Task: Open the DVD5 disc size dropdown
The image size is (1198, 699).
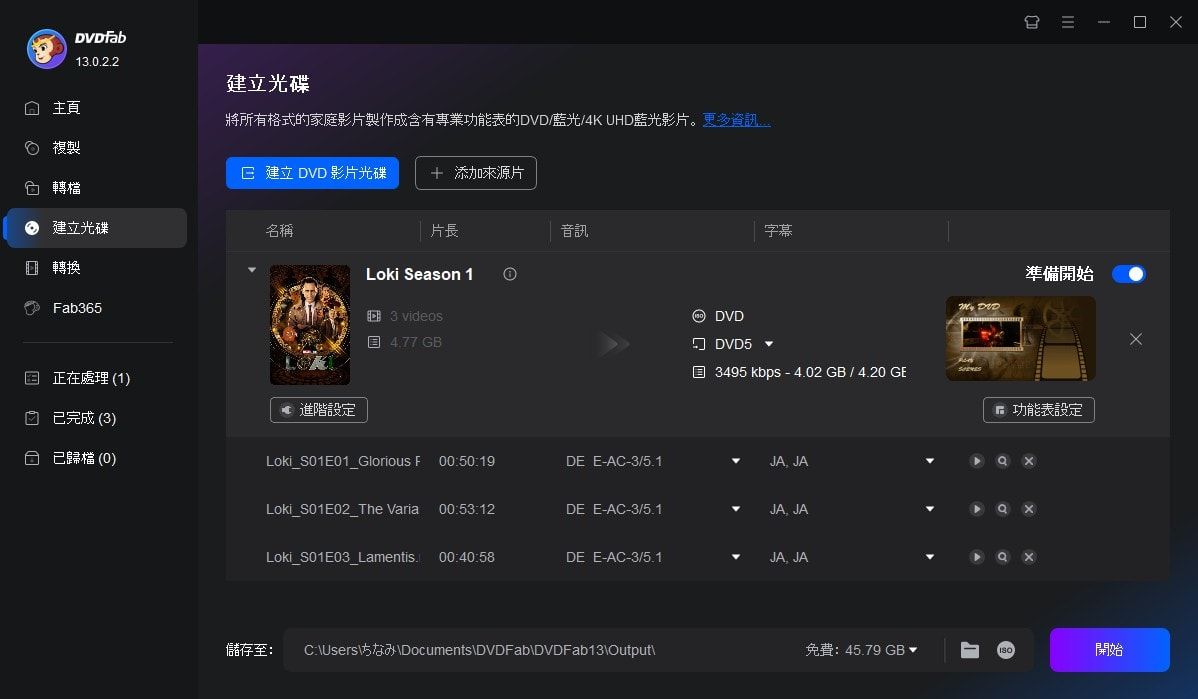Action: click(x=769, y=344)
